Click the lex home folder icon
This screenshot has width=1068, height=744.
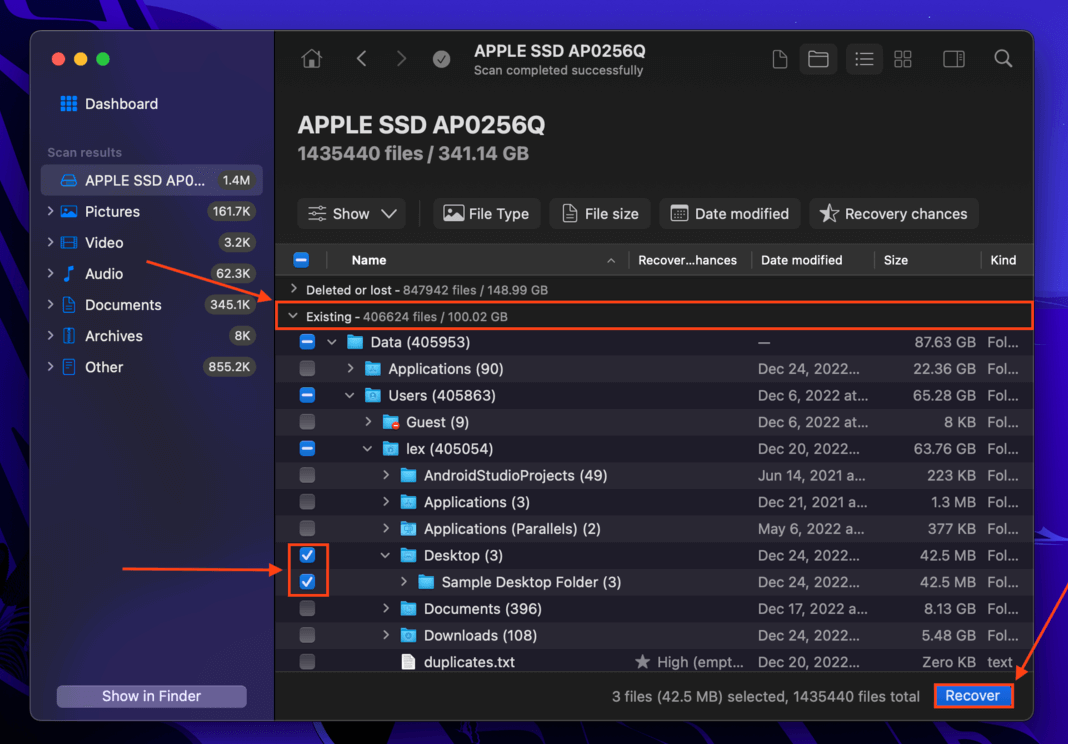click(390, 449)
